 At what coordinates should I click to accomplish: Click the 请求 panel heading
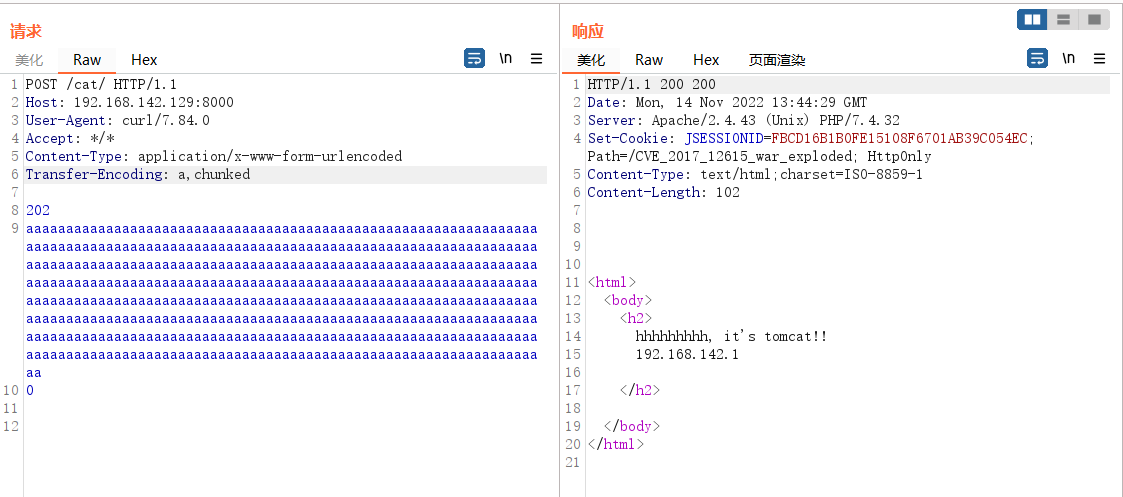pos(26,31)
